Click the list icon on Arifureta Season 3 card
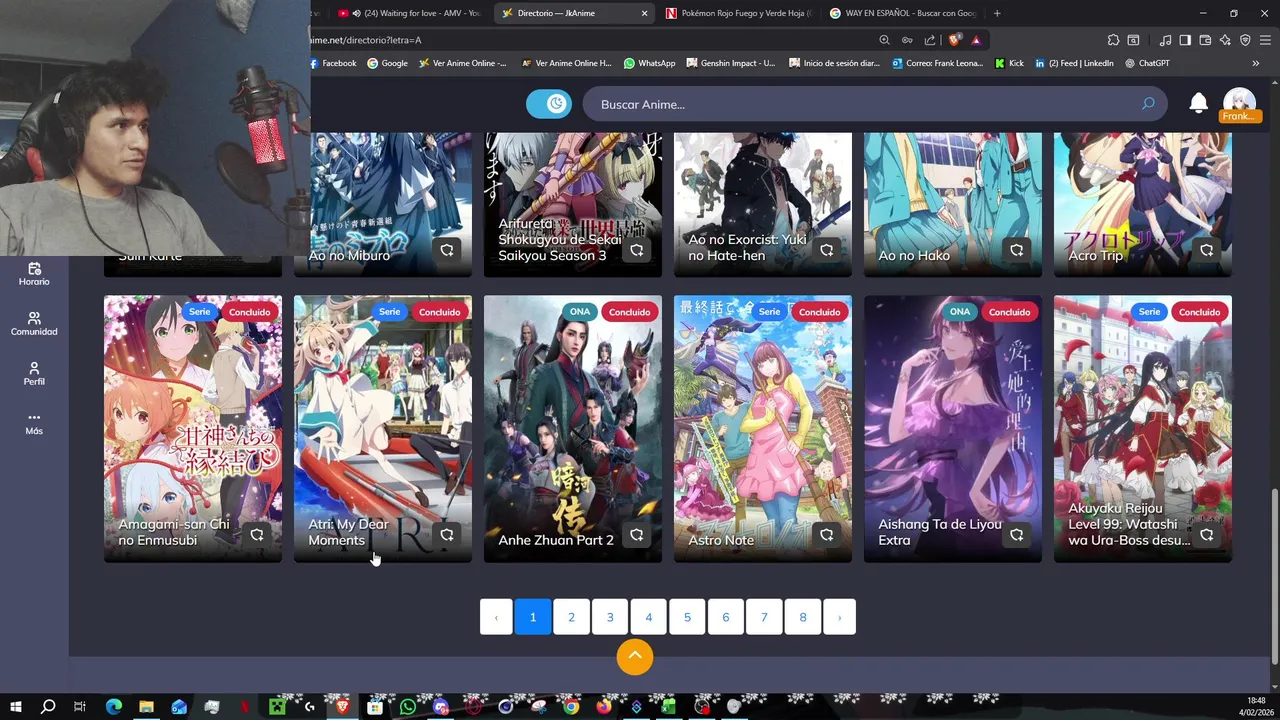The height and width of the screenshot is (720, 1280). (x=637, y=250)
